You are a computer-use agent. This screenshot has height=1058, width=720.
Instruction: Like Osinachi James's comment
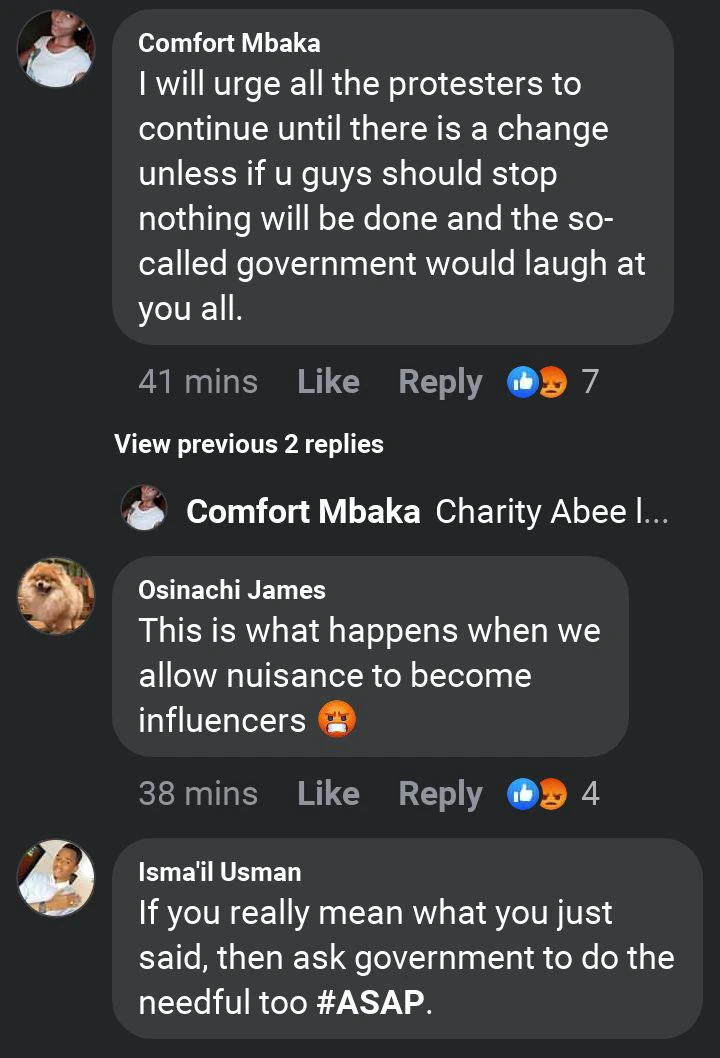point(328,793)
